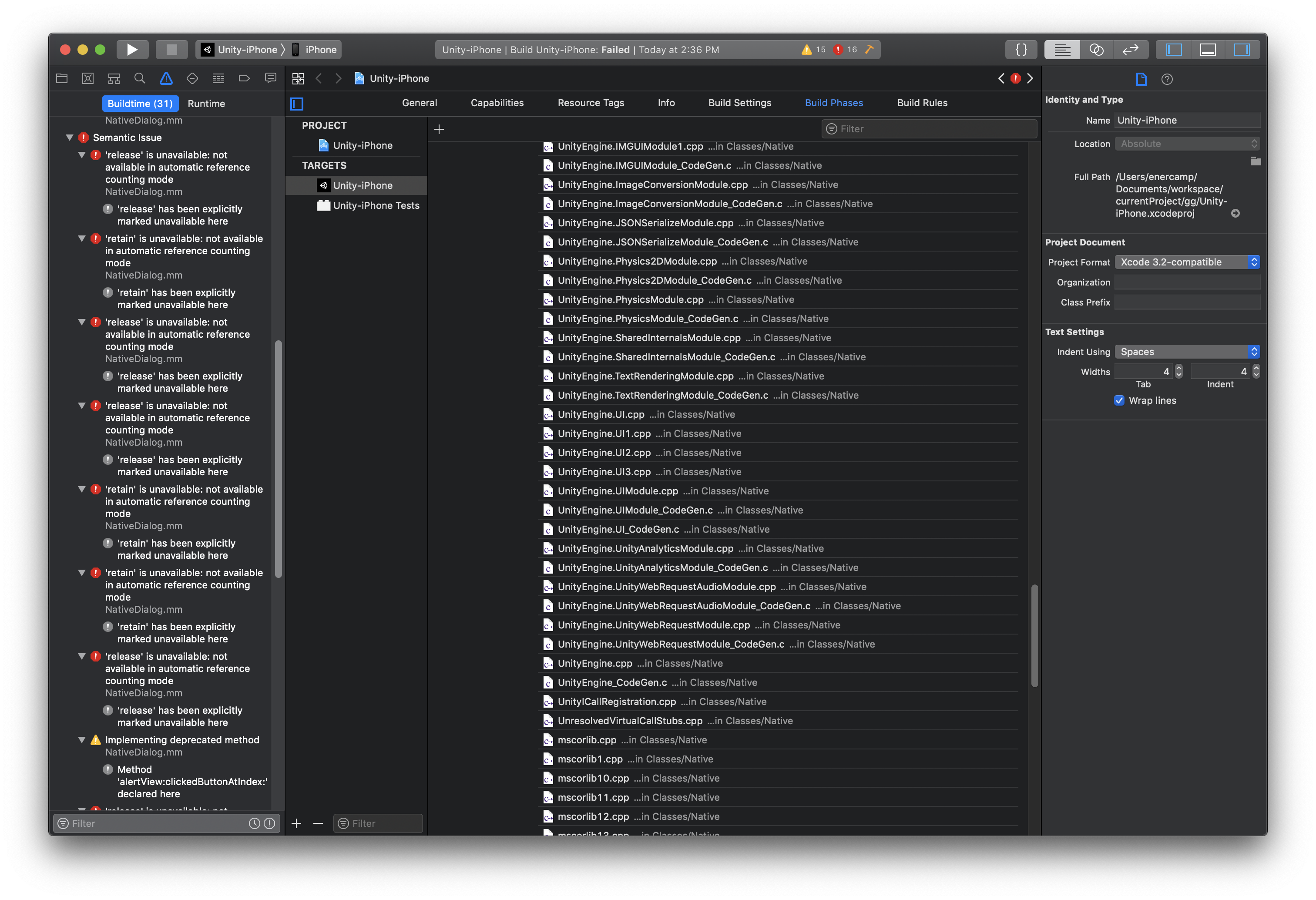Open the Build Settings tab
Viewport: 1316px width, 900px height.
tap(739, 103)
